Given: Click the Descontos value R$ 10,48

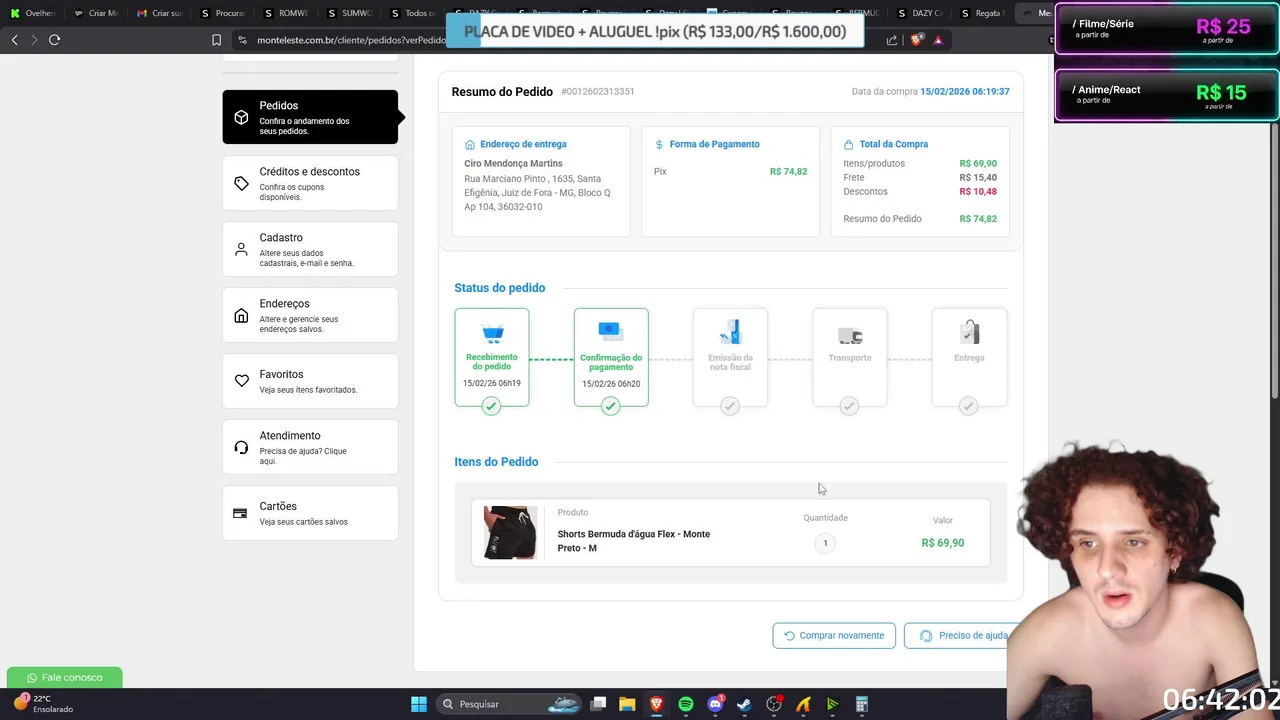Looking at the screenshot, I should coord(978,192).
